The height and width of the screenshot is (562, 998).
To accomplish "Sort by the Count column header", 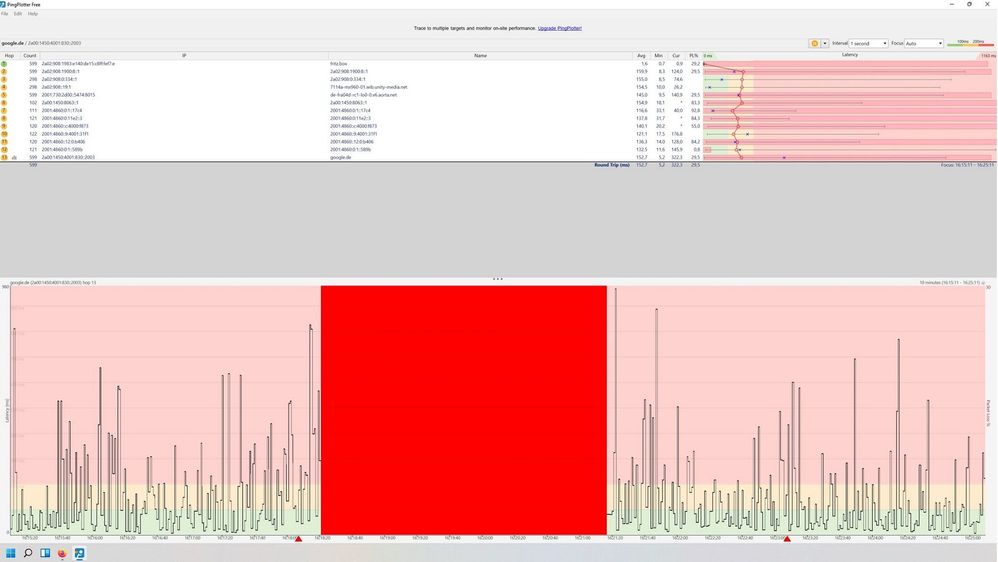I will point(29,55).
